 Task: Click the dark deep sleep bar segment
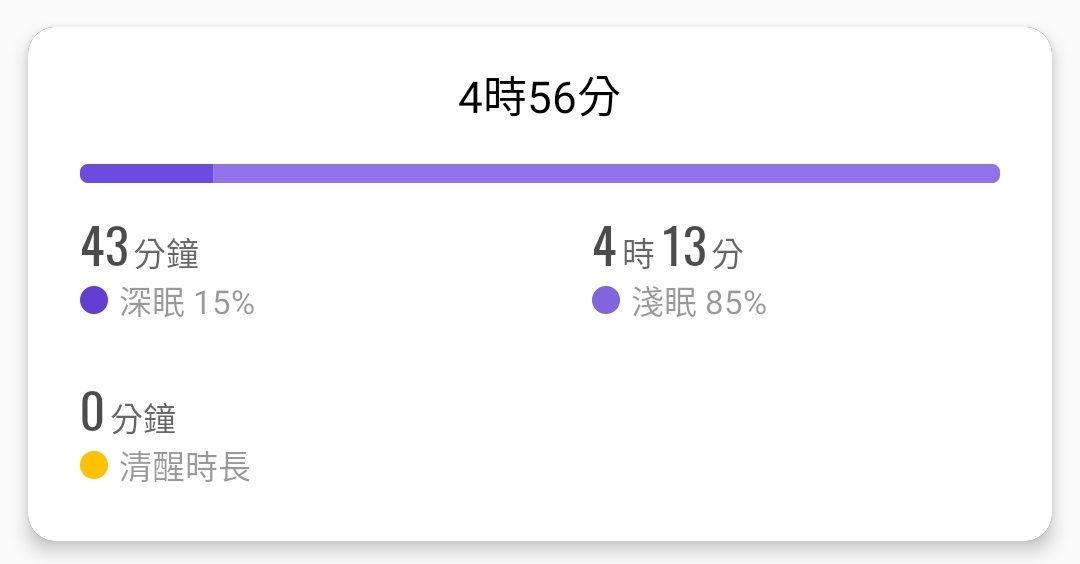click(x=146, y=174)
